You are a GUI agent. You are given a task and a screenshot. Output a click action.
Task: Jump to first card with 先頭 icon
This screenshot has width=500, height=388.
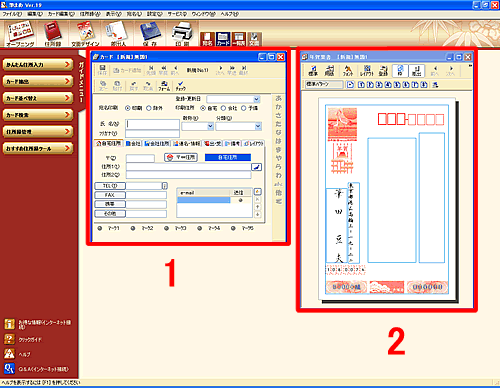tap(151, 70)
